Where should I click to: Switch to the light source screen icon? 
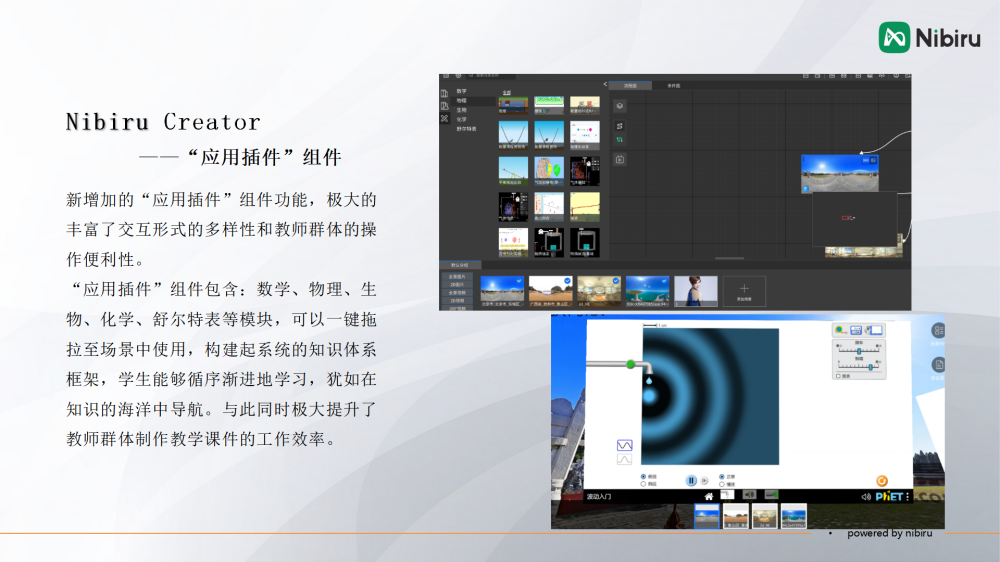[772, 494]
